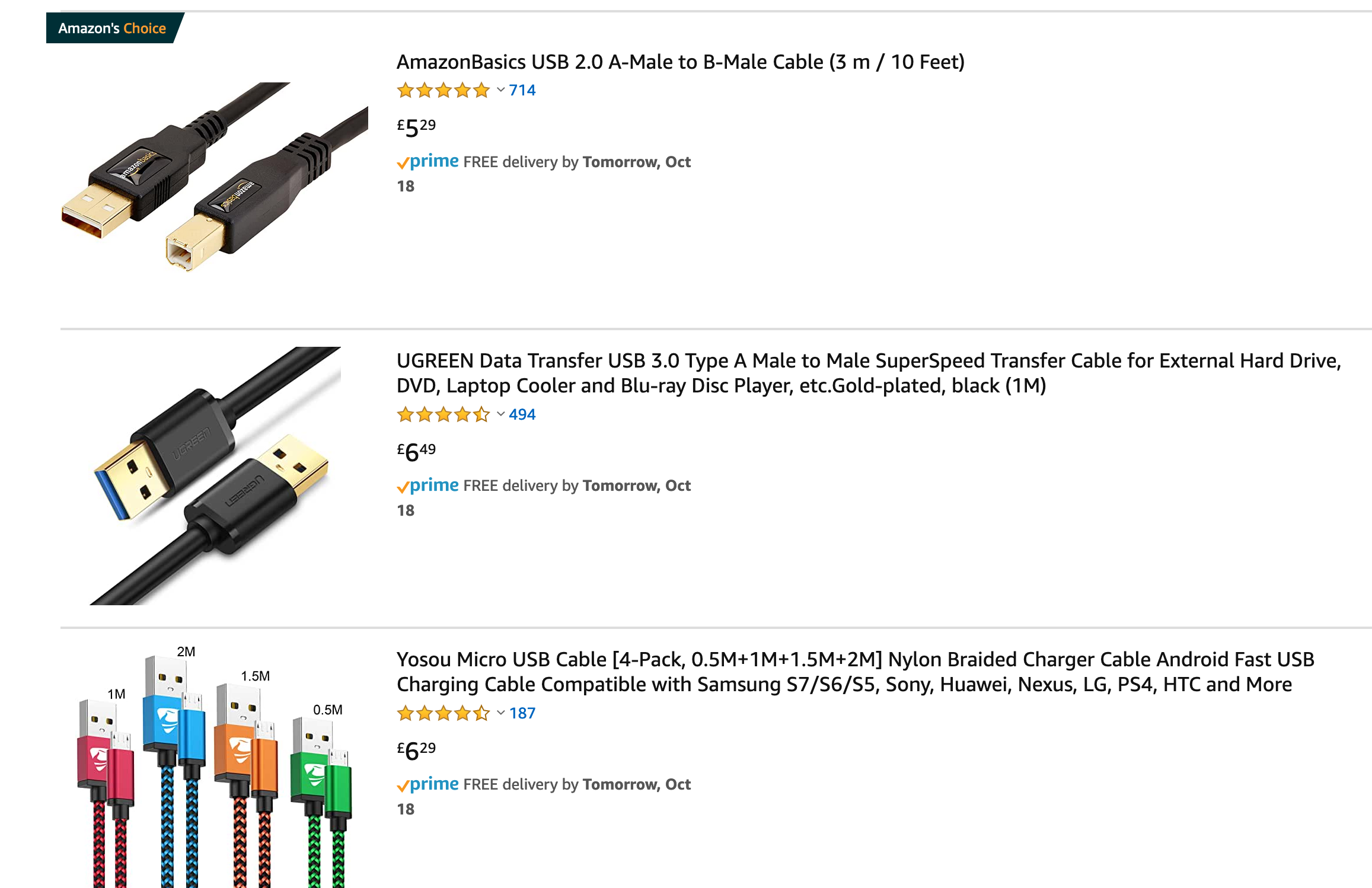Click the UGREEN USB 3.0 cable image
This screenshot has width=1372, height=888.
coord(215,475)
